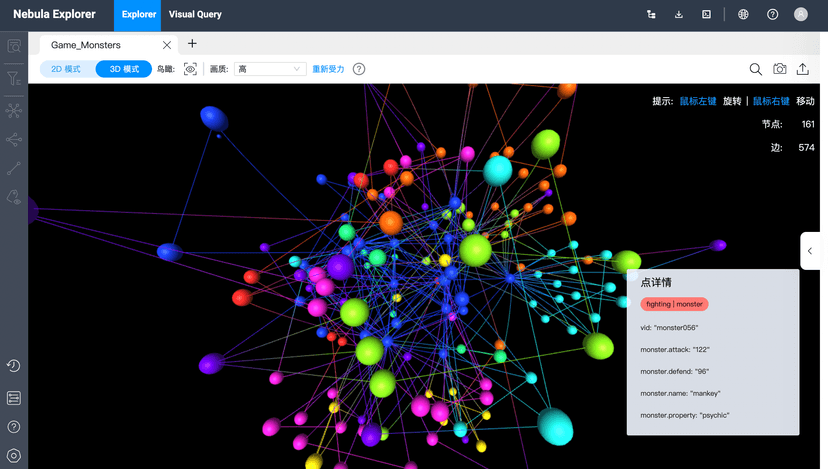Click the settings hexagon icon in sidebar
The height and width of the screenshot is (469, 828).
tap(14, 456)
